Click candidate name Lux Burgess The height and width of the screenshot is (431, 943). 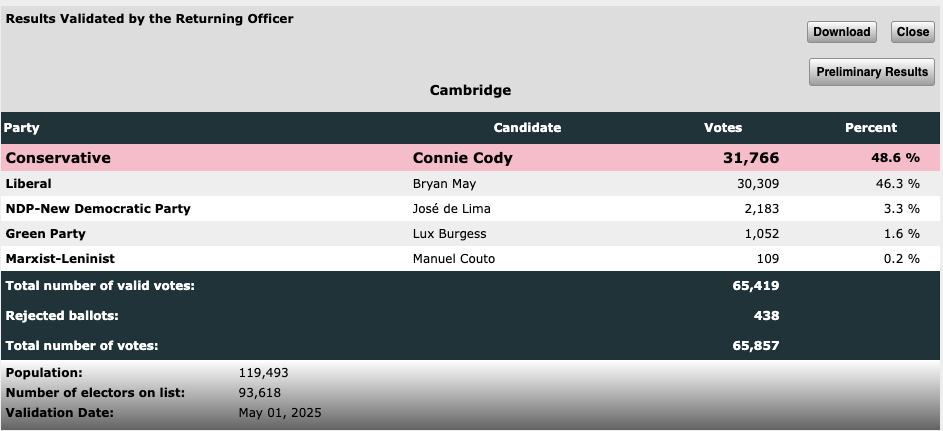pyautogui.click(x=449, y=234)
